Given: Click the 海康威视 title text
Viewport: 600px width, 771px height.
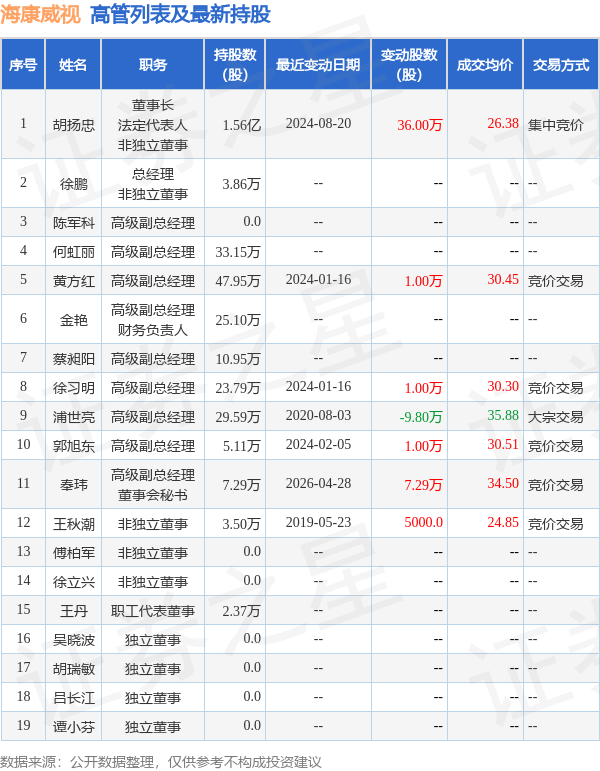Looking at the screenshot, I should point(40,15).
